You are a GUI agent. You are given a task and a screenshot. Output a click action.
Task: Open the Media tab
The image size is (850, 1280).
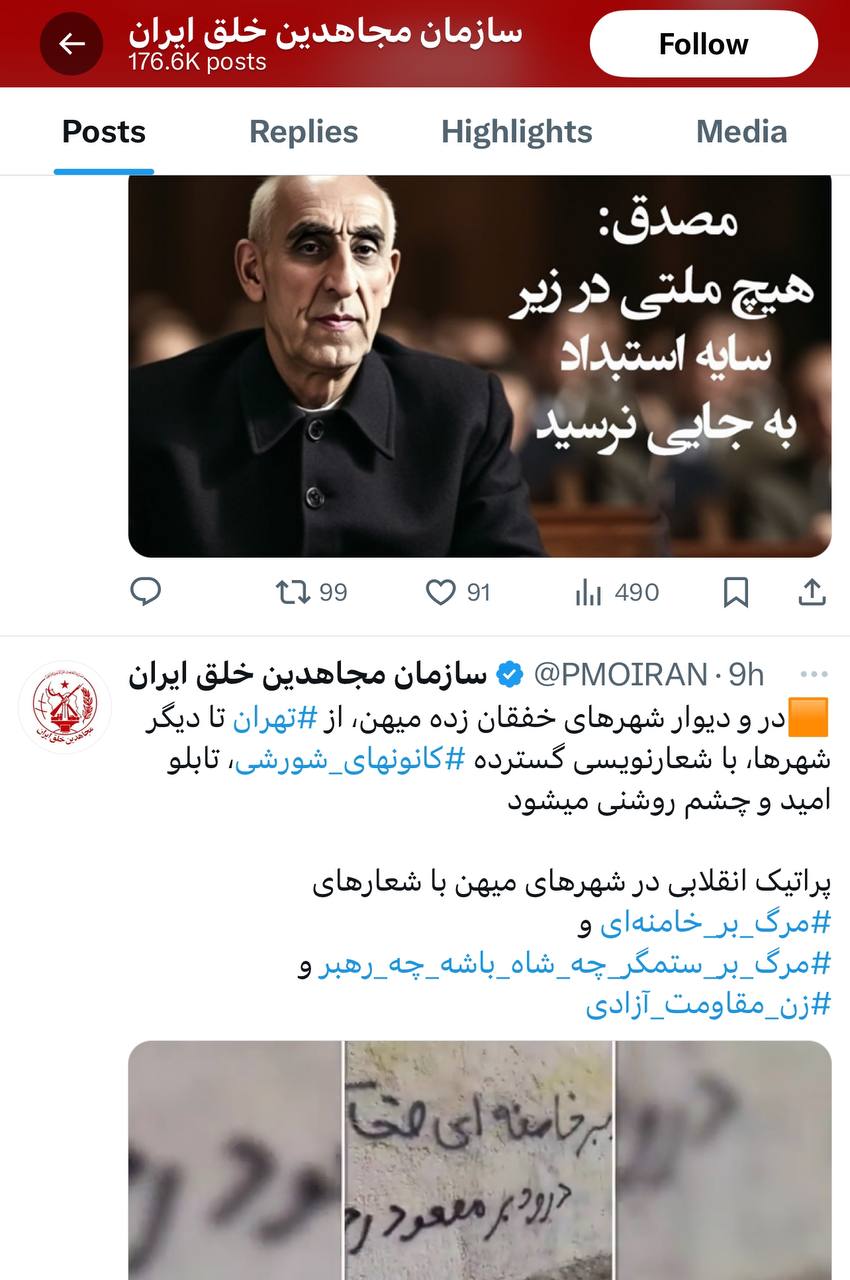pos(742,132)
